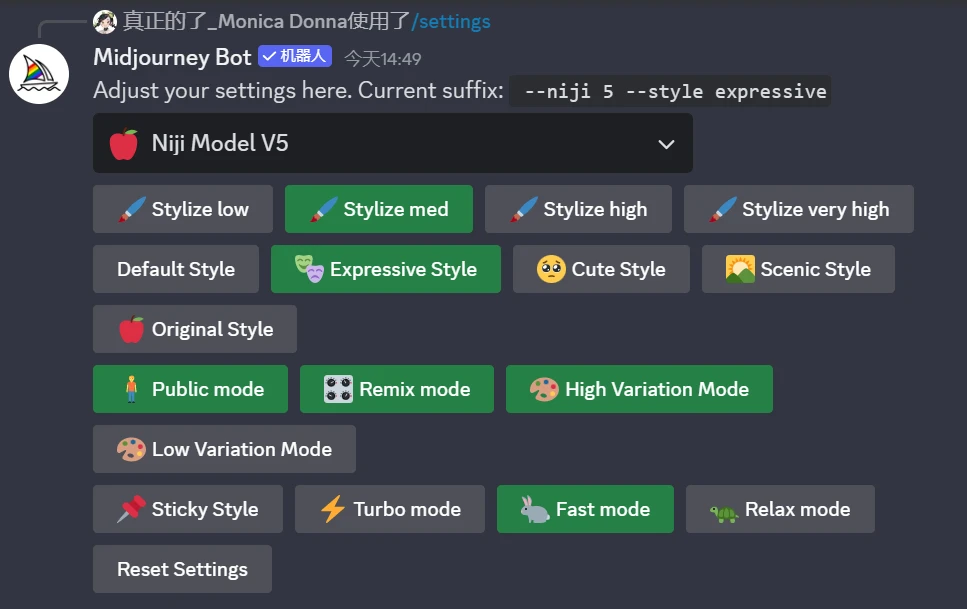Choose Original Style

coord(195,329)
